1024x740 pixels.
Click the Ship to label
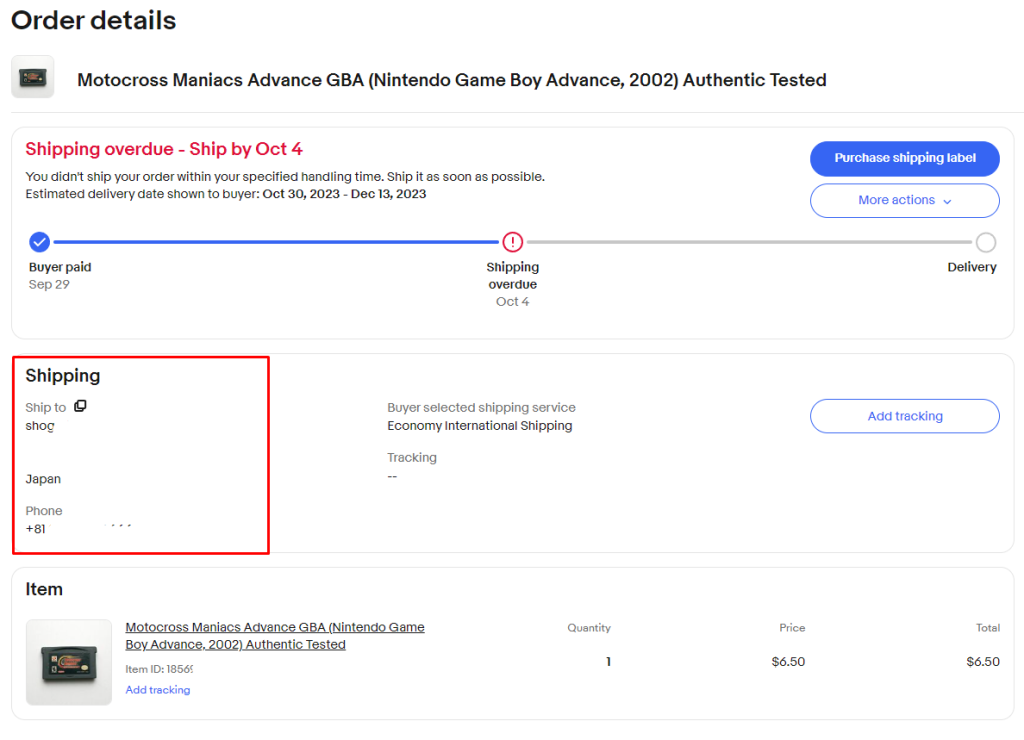click(x=46, y=408)
